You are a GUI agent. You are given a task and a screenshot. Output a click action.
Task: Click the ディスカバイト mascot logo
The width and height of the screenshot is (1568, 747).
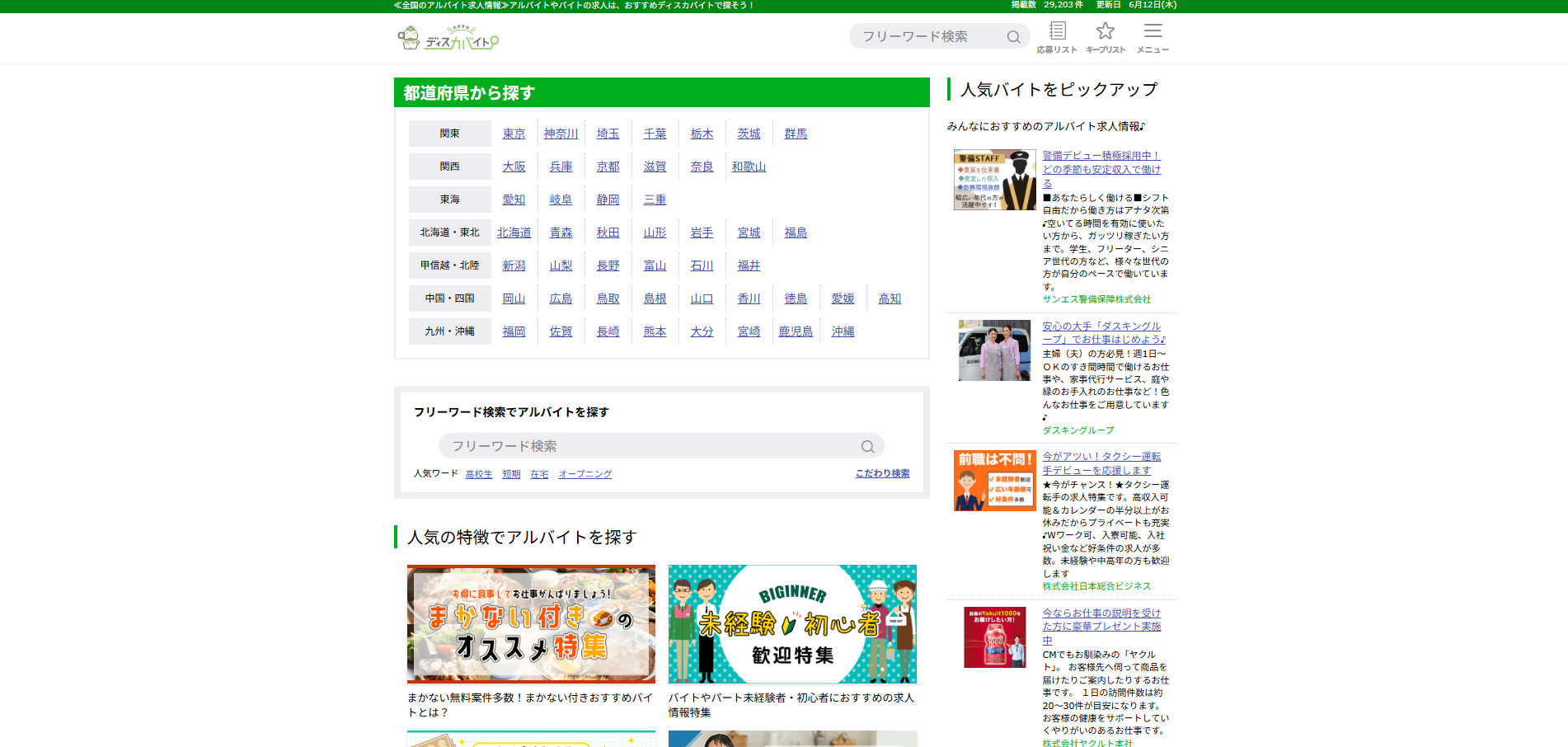coord(407,37)
